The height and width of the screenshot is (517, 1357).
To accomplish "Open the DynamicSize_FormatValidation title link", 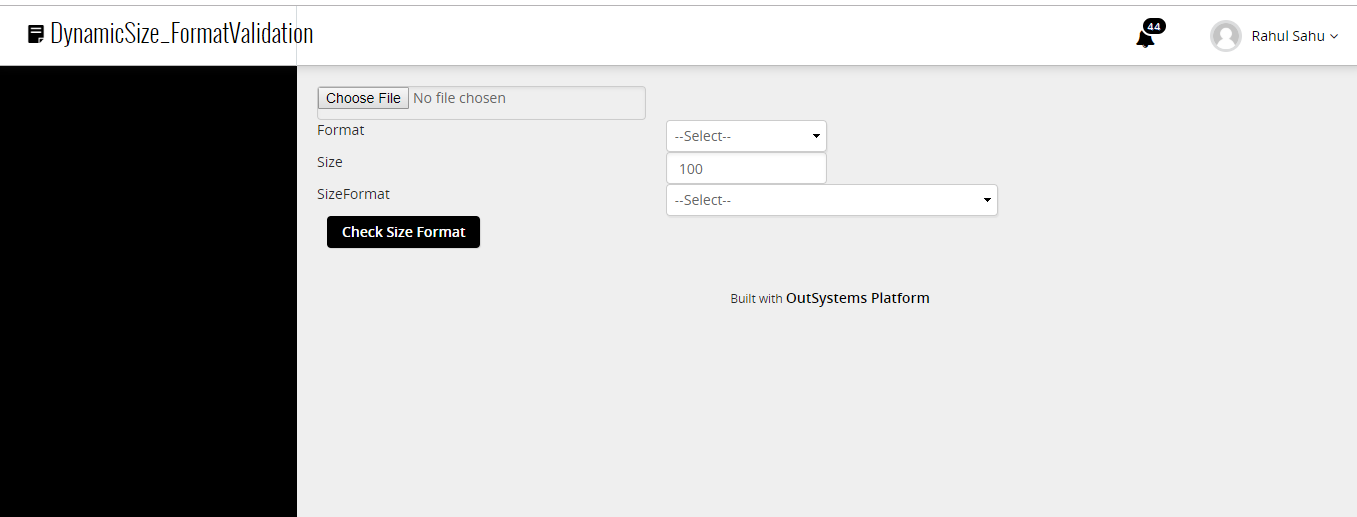I will [x=182, y=34].
